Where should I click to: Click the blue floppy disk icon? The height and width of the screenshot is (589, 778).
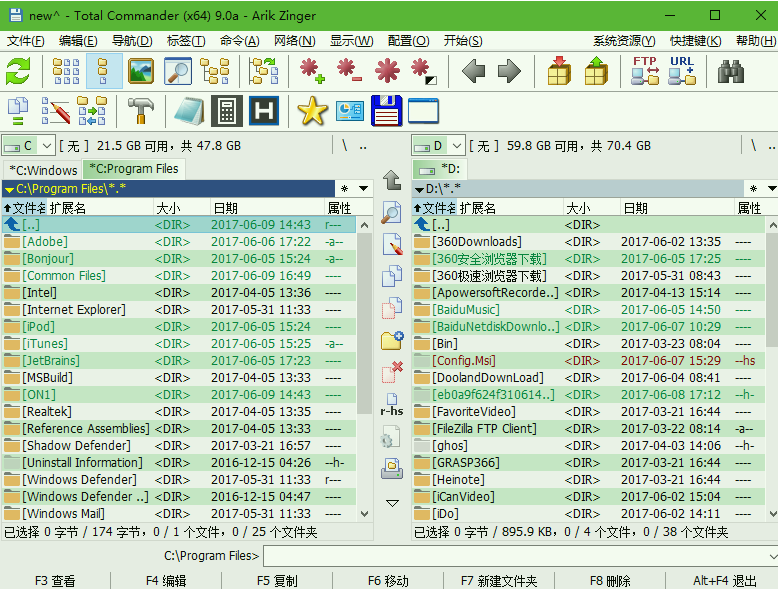[387, 111]
